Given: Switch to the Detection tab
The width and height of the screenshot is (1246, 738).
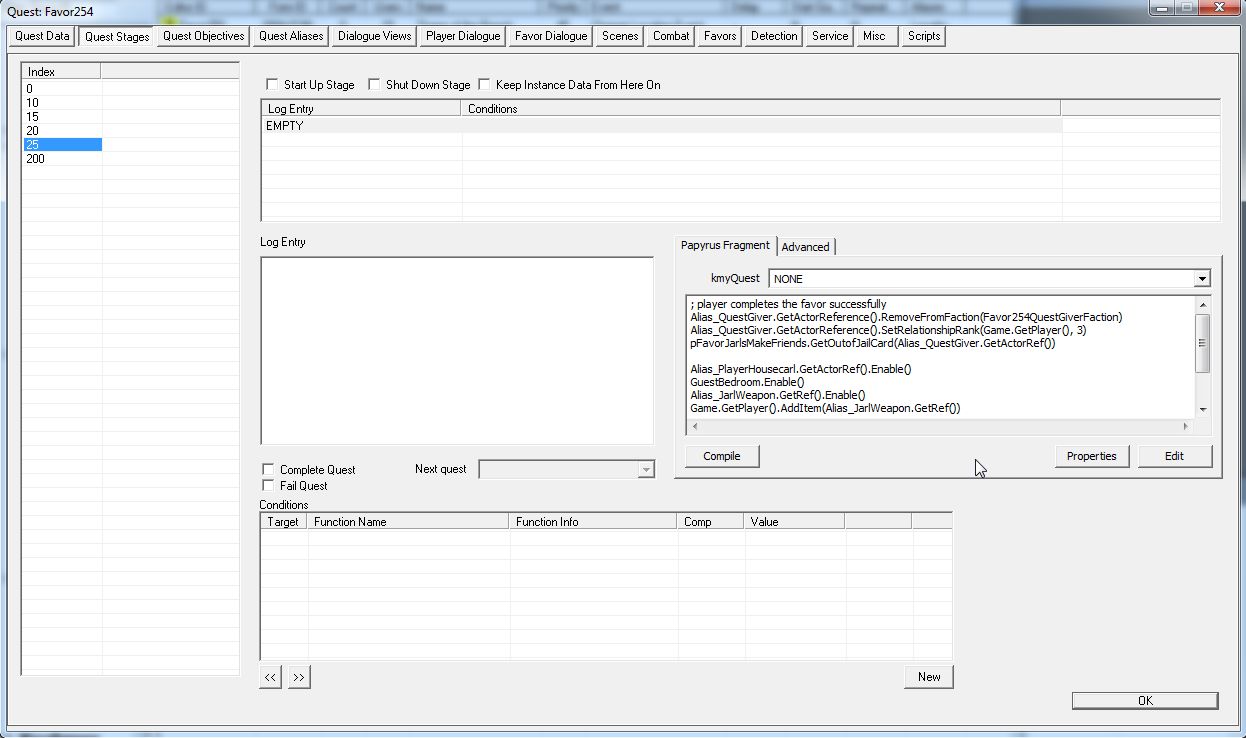Looking at the screenshot, I should point(774,36).
